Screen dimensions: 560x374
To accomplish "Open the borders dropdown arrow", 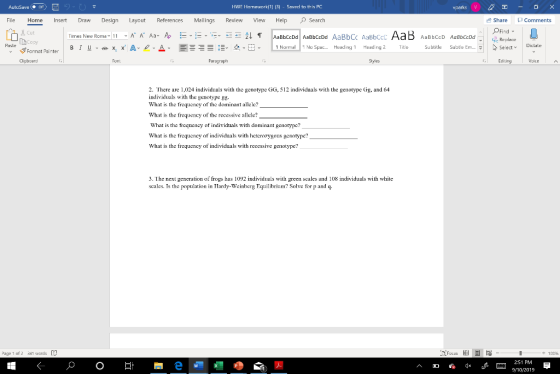I will (x=259, y=48).
